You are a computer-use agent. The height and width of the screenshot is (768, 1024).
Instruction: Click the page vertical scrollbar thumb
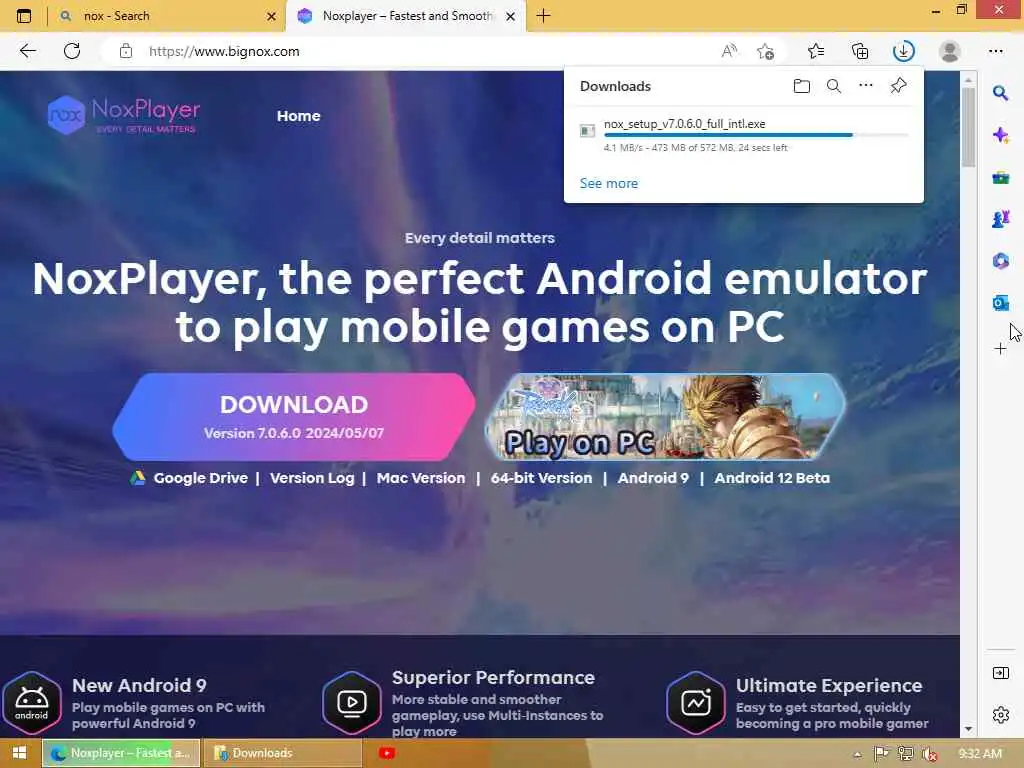968,127
